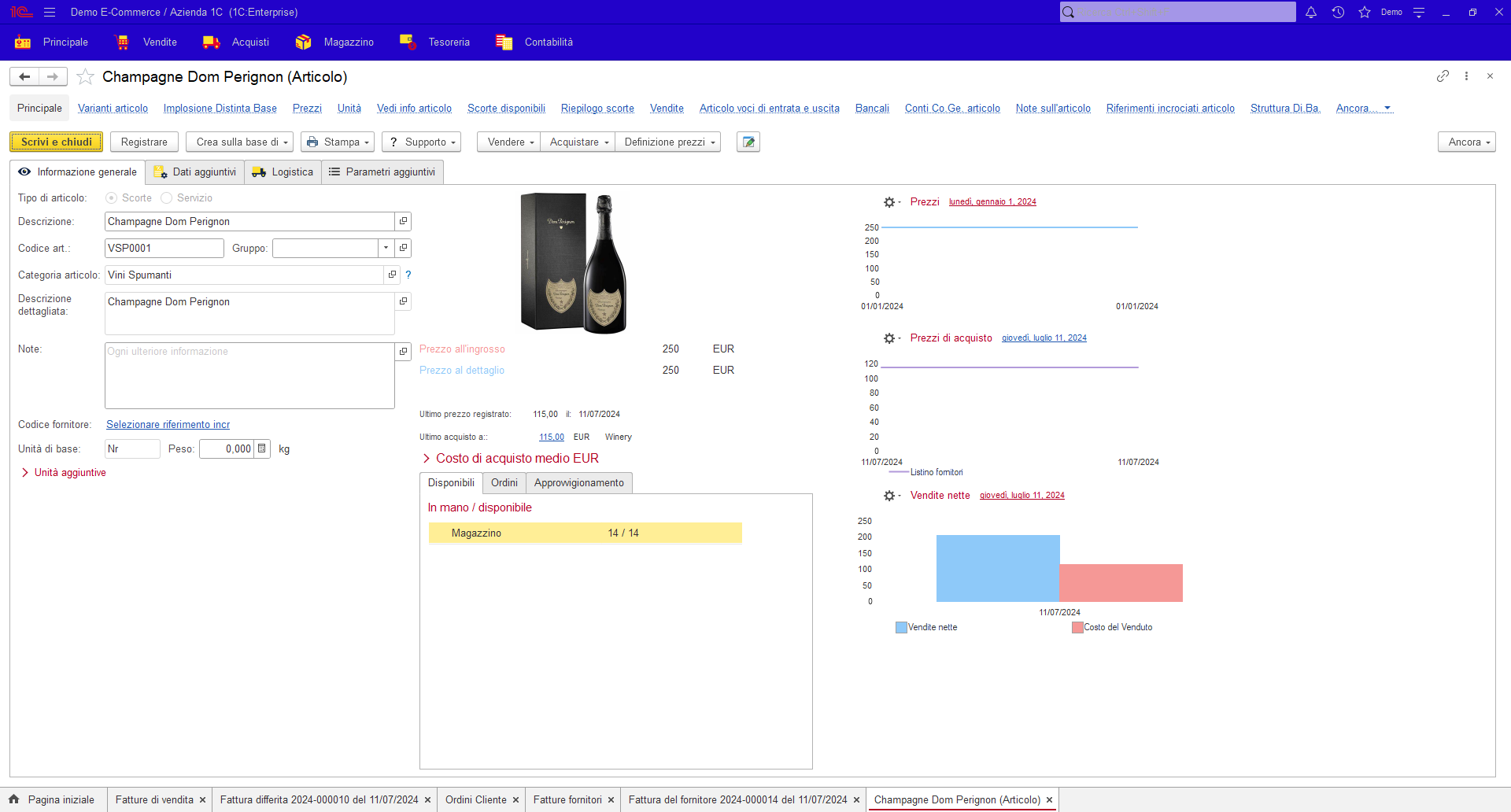Select Scorte radio button
The height and width of the screenshot is (812, 1511).
click(x=112, y=198)
